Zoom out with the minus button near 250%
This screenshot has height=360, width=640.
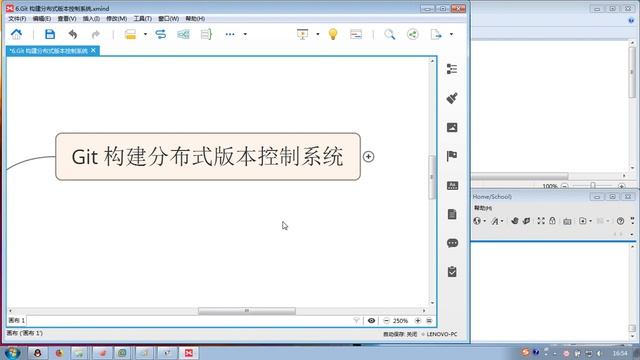tap(387, 321)
